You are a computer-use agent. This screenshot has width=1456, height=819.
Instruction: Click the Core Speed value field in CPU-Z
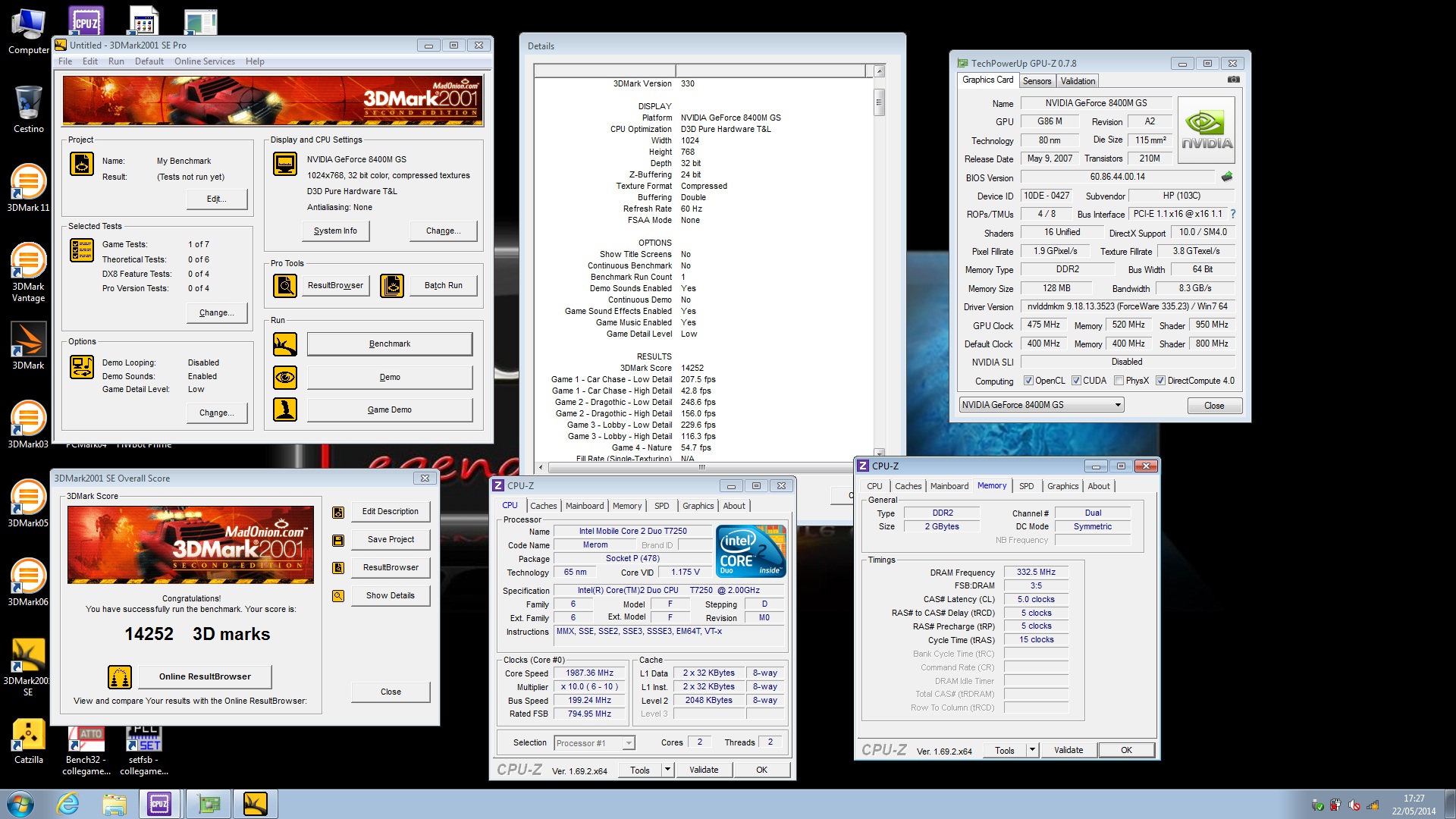point(589,673)
